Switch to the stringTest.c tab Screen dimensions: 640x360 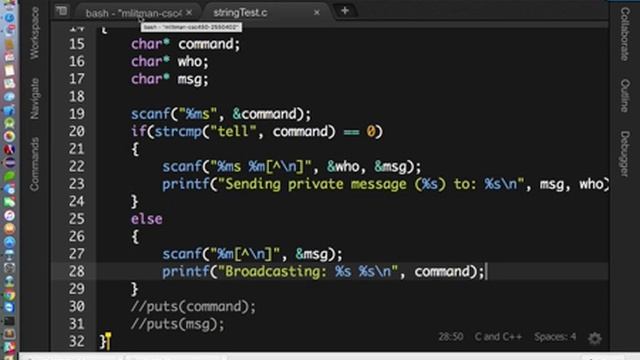coord(240,13)
